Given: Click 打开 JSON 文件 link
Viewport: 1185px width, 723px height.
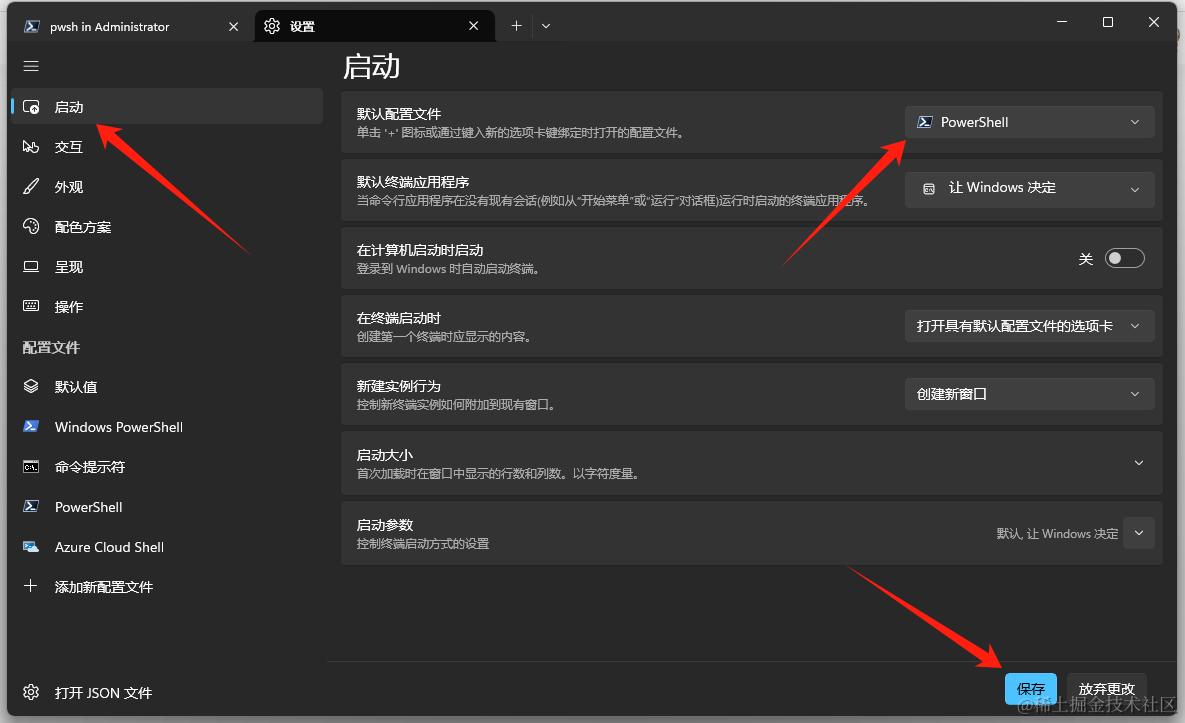Looking at the screenshot, I should pos(166,693).
